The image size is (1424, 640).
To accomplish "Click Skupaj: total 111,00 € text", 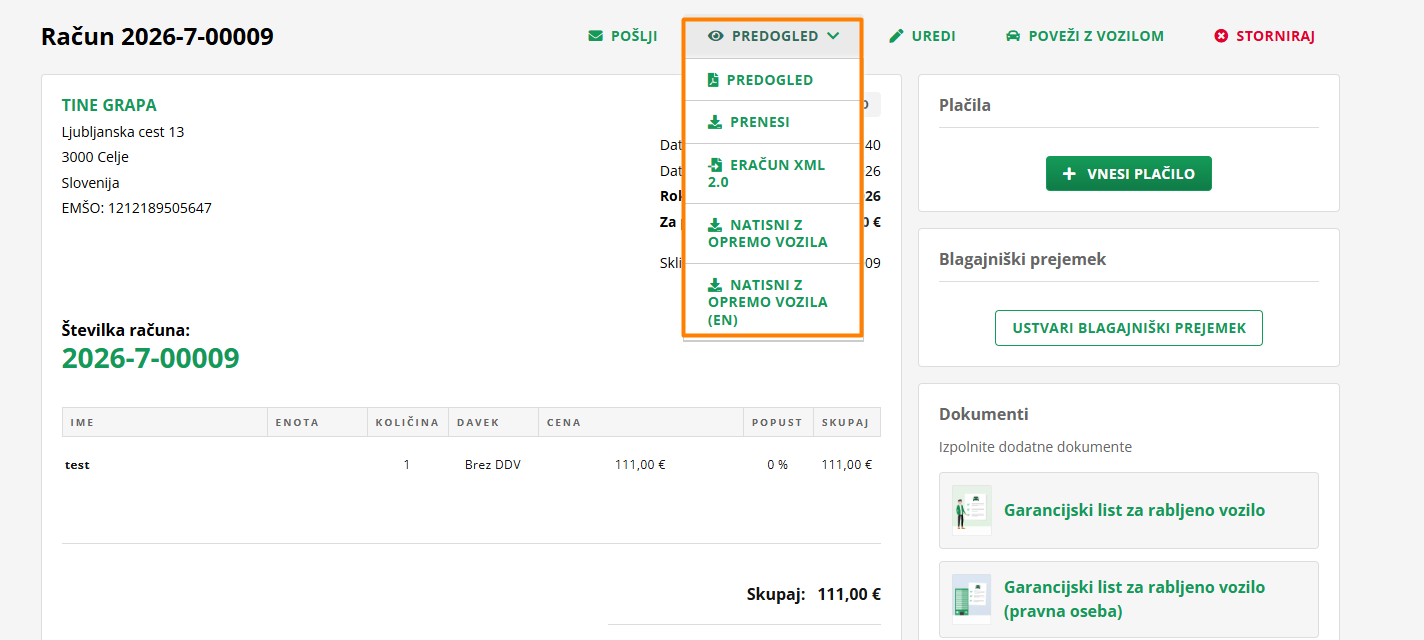I will (814, 594).
